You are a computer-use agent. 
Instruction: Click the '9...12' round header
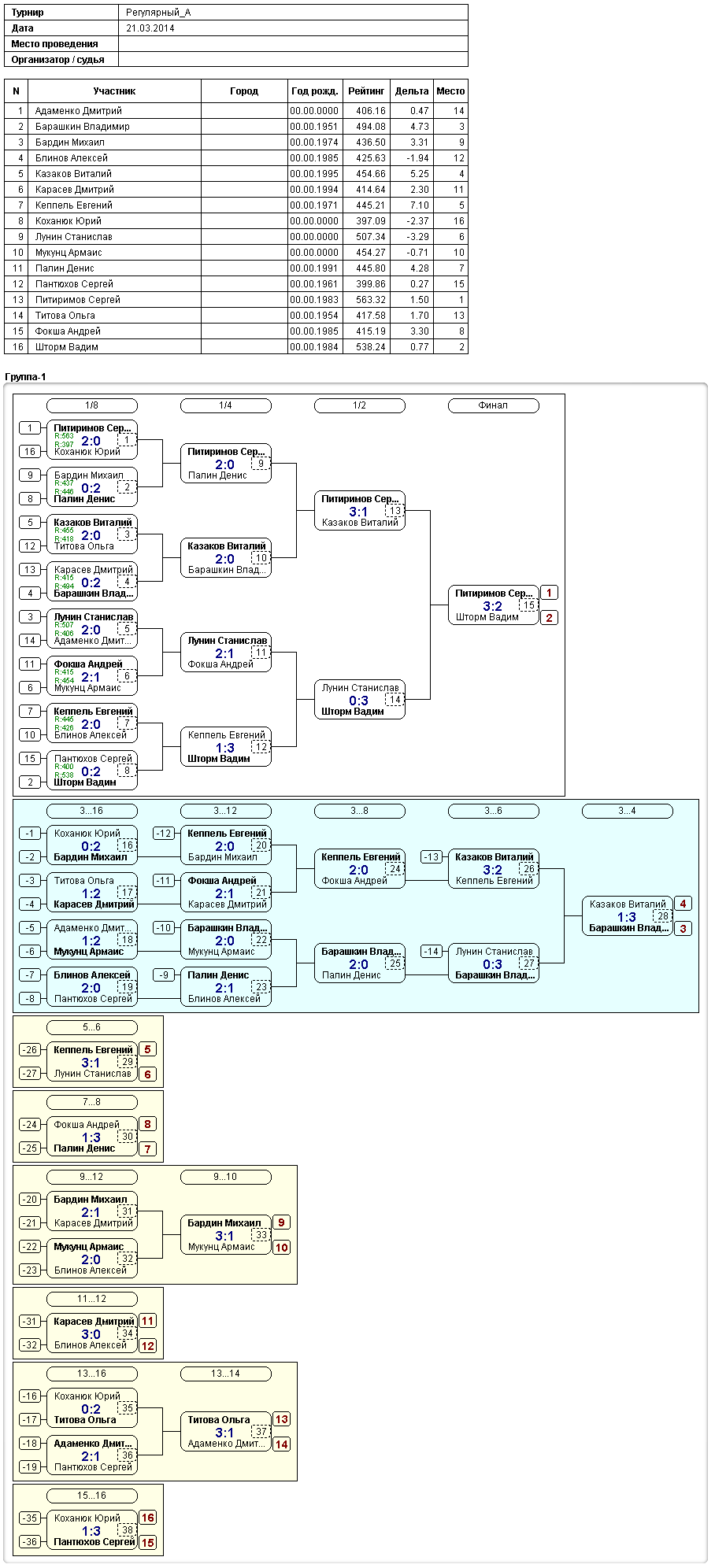[92, 1177]
